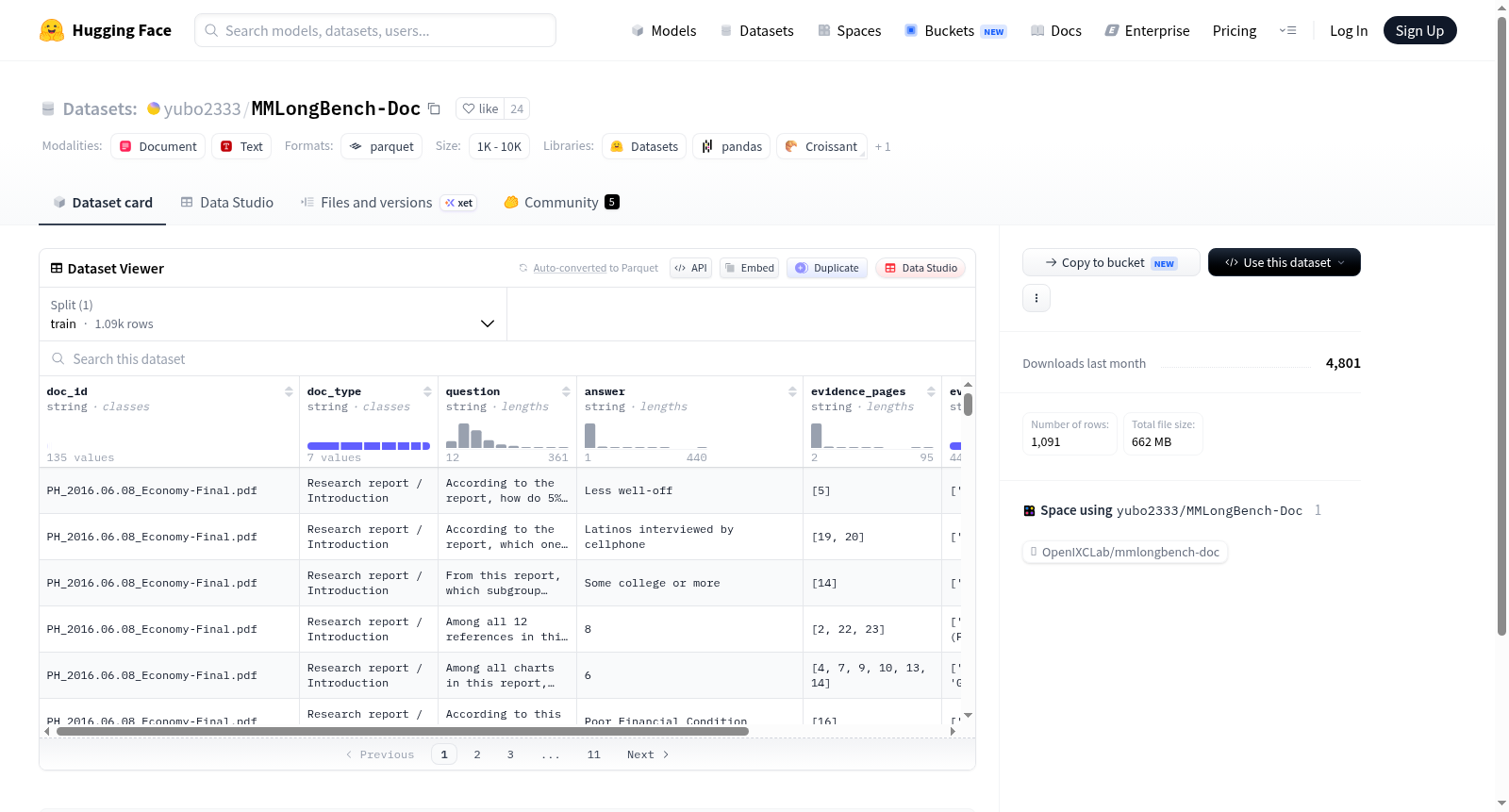Click the Hugging Face logo icon
The width and height of the screenshot is (1509, 812).
coord(52,30)
